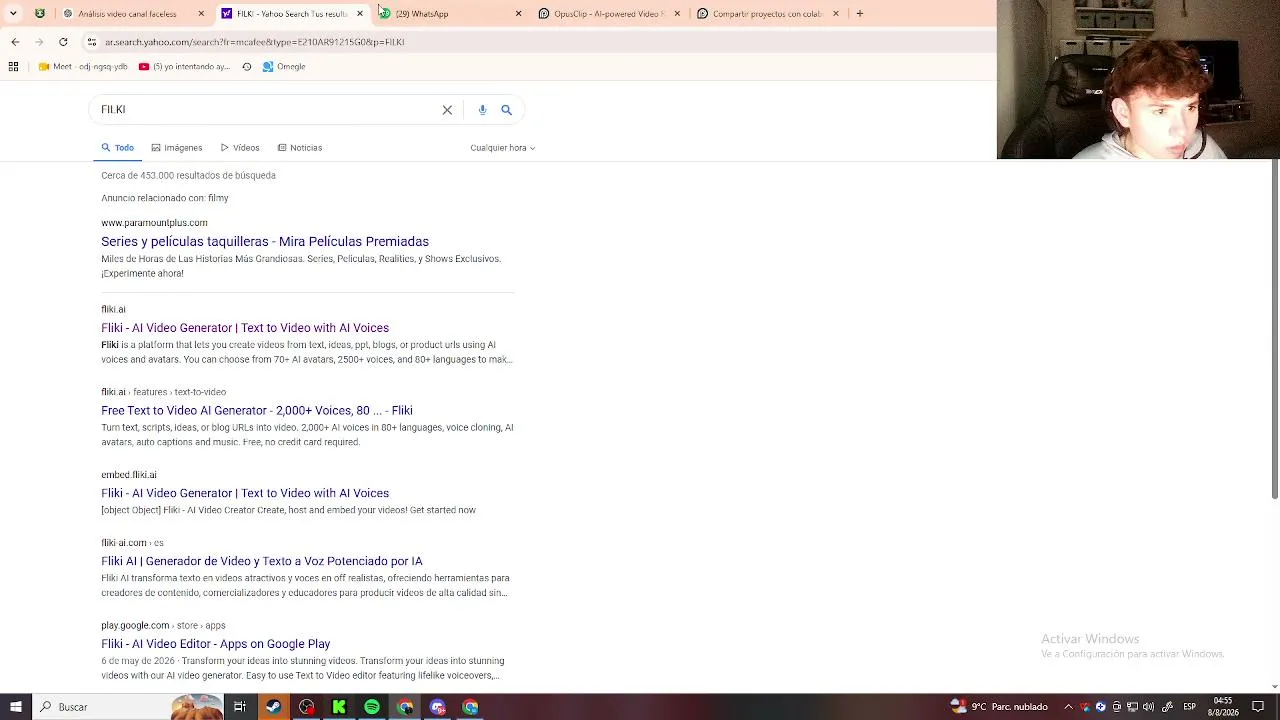Open the OBS taskbar icon with red dot
This screenshot has width=1280, height=720.
tap(306, 707)
